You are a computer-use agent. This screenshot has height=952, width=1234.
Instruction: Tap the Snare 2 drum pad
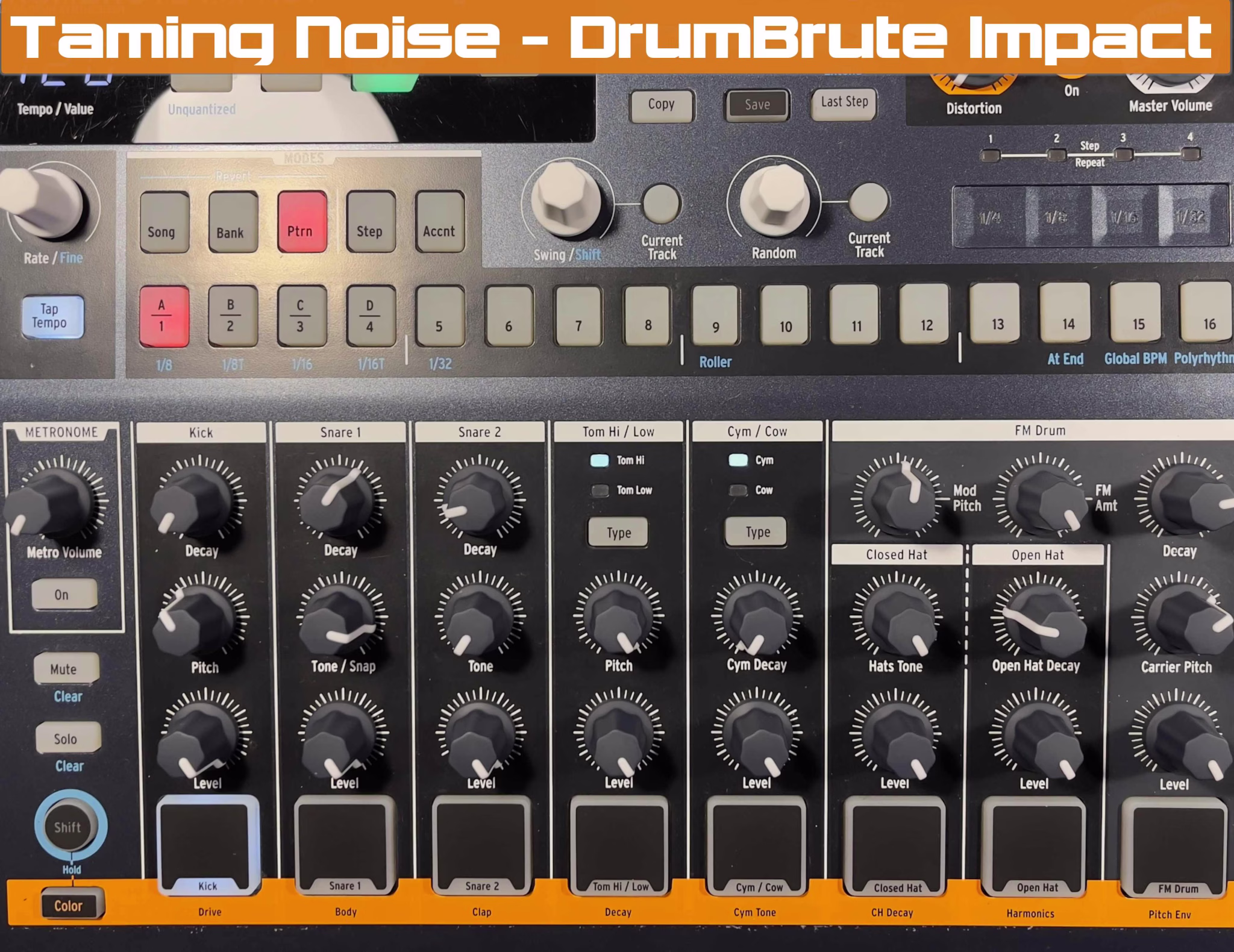pyautogui.click(x=482, y=845)
